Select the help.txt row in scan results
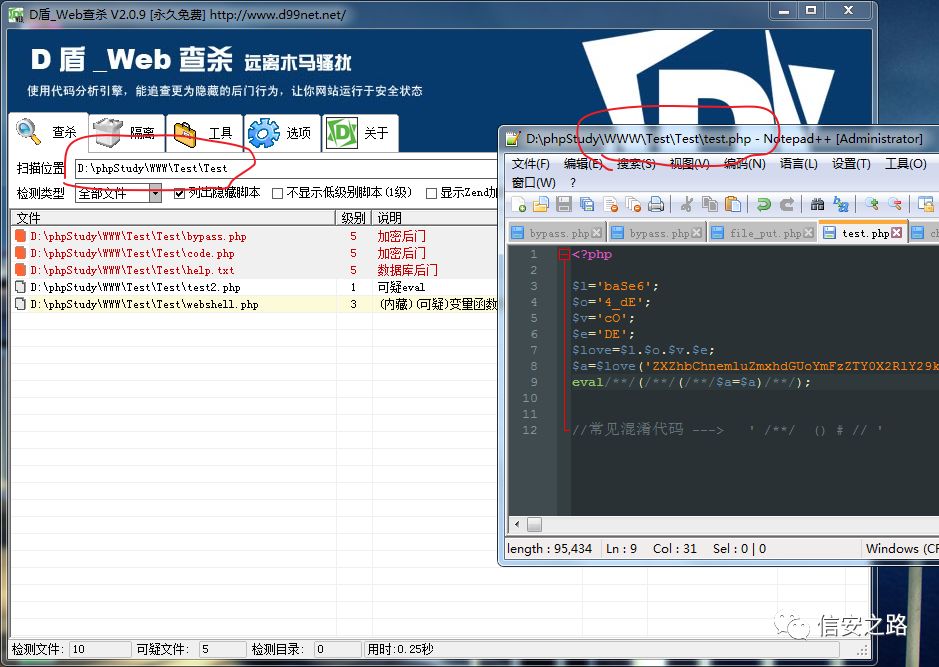 pos(255,270)
